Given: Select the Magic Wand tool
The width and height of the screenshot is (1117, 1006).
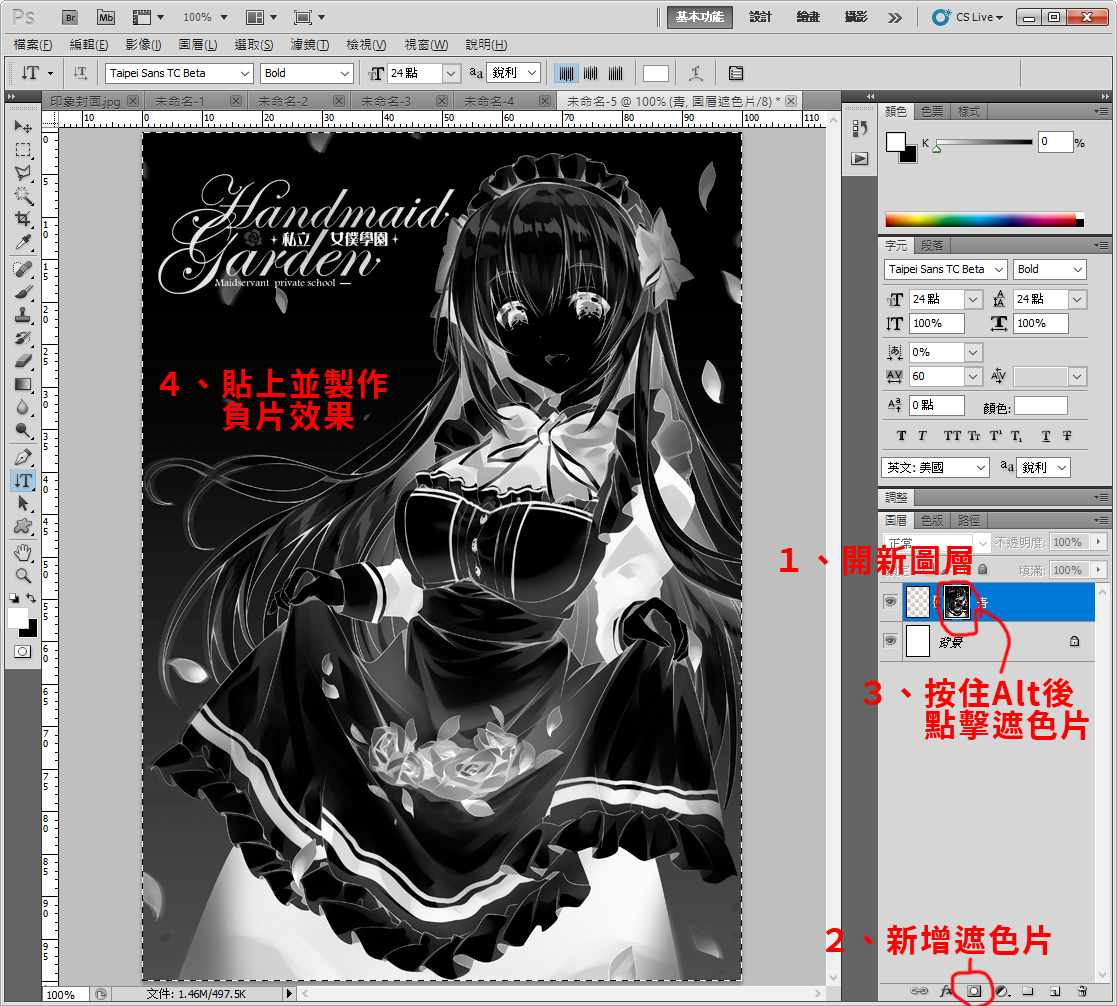Looking at the screenshot, I should [x=23, y=195].
